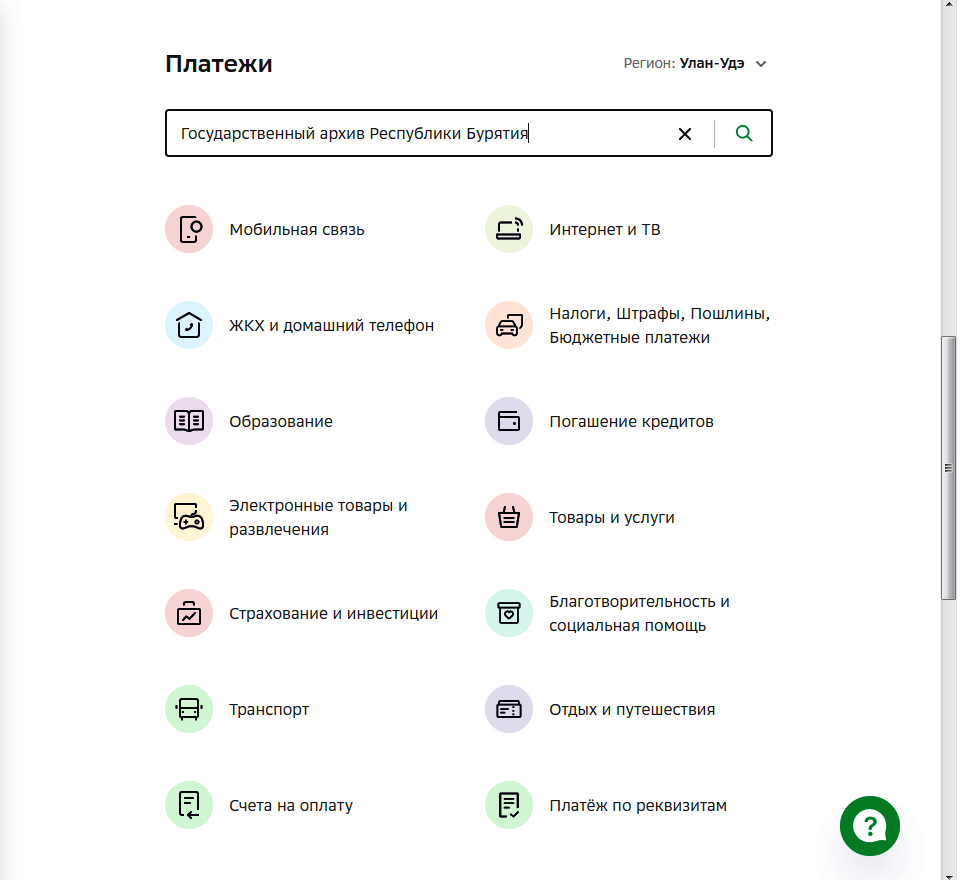Open the Образование book icon
Screen dimensions: 965x880
189,422
